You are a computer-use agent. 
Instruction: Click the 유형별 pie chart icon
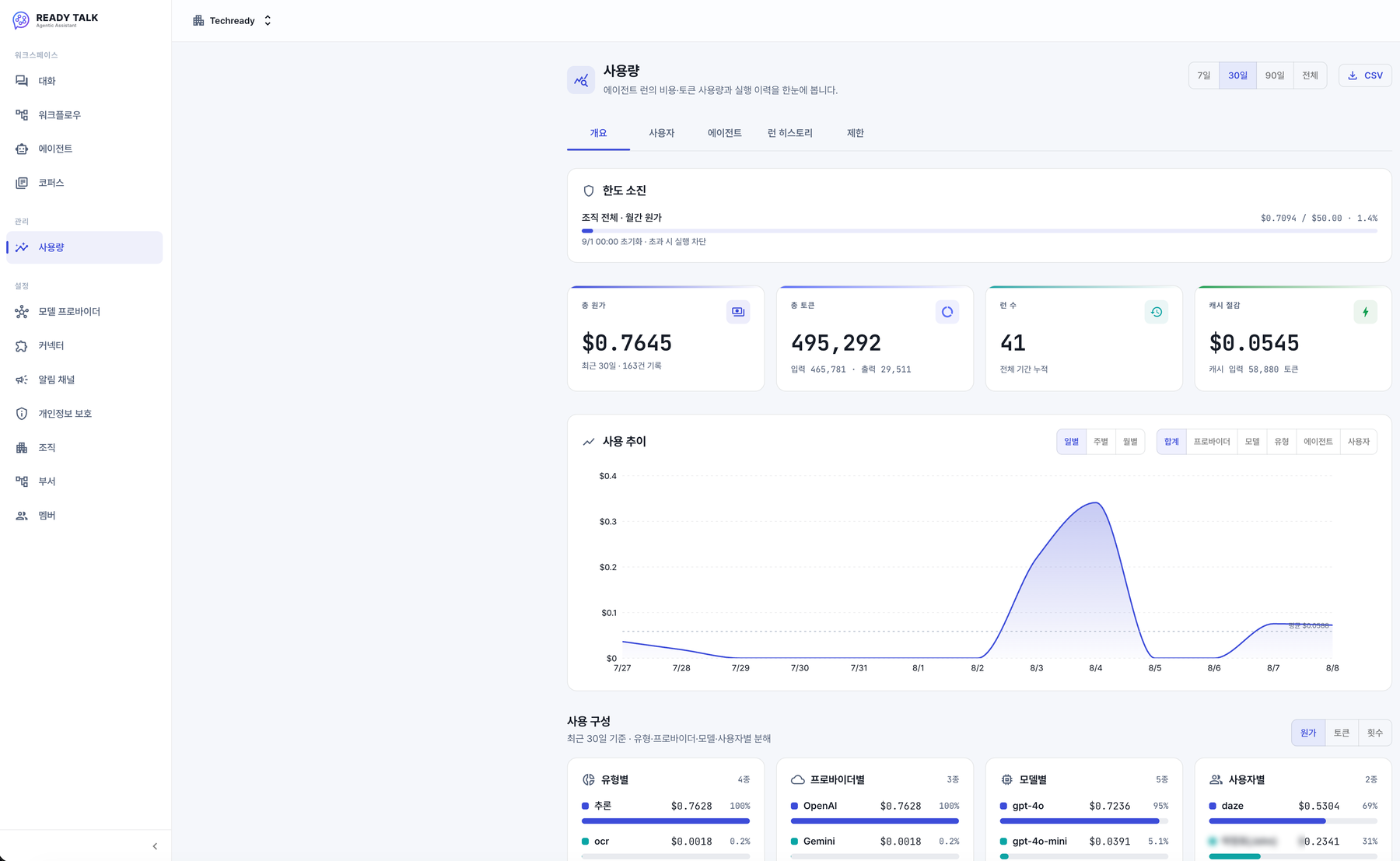(589, 779)
